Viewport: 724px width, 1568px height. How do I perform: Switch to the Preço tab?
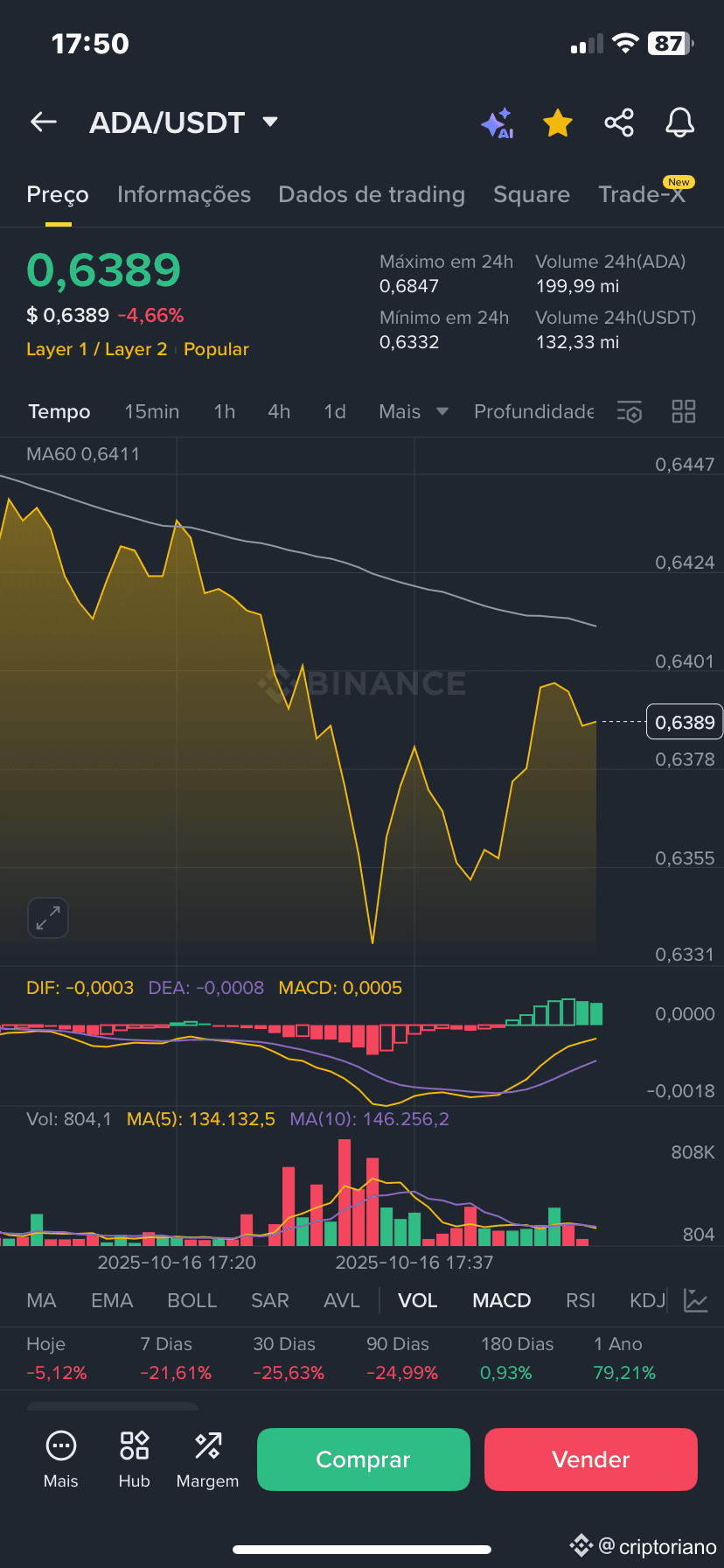pos(58,194)
